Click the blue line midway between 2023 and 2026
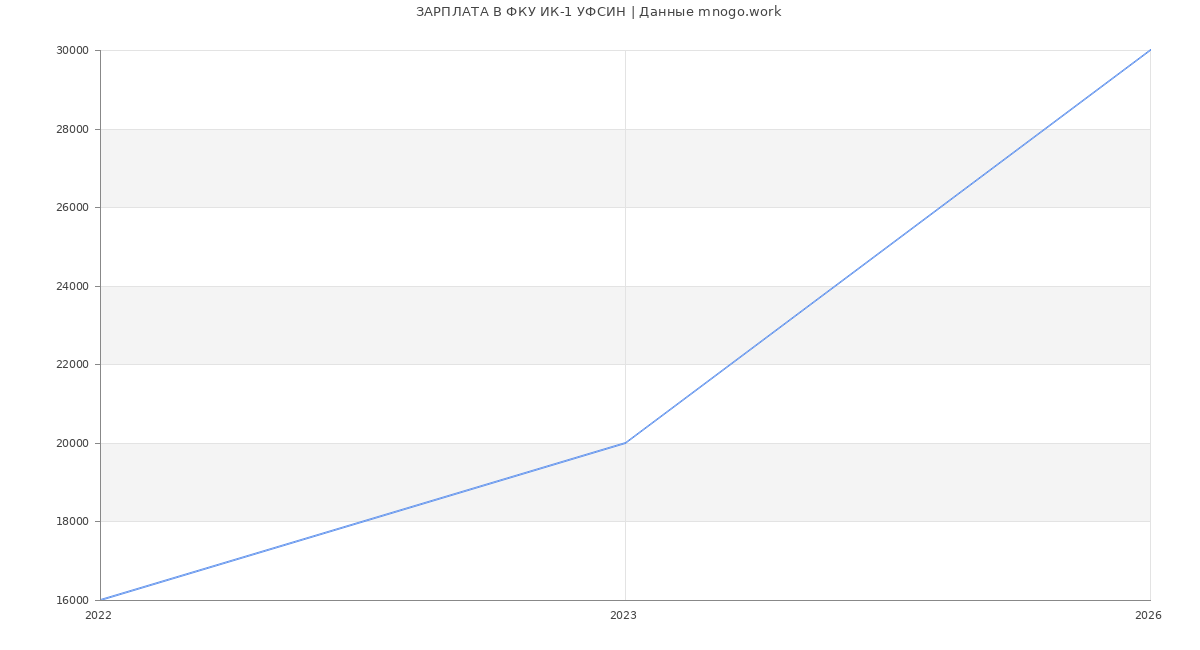The image size is (1200, 650). point(888,247)
